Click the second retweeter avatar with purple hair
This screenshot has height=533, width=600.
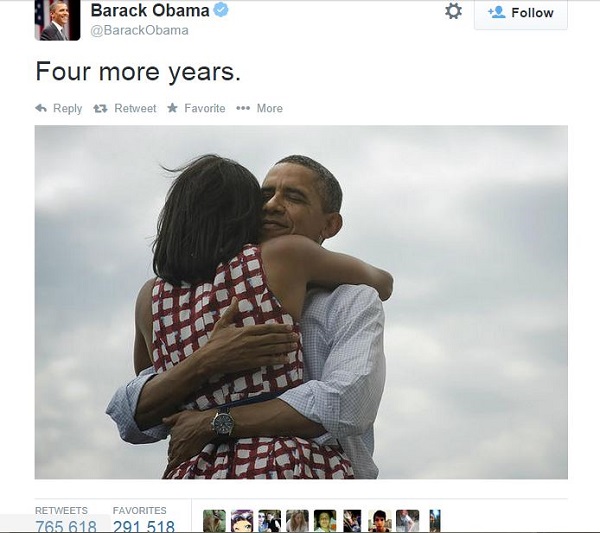242,521
